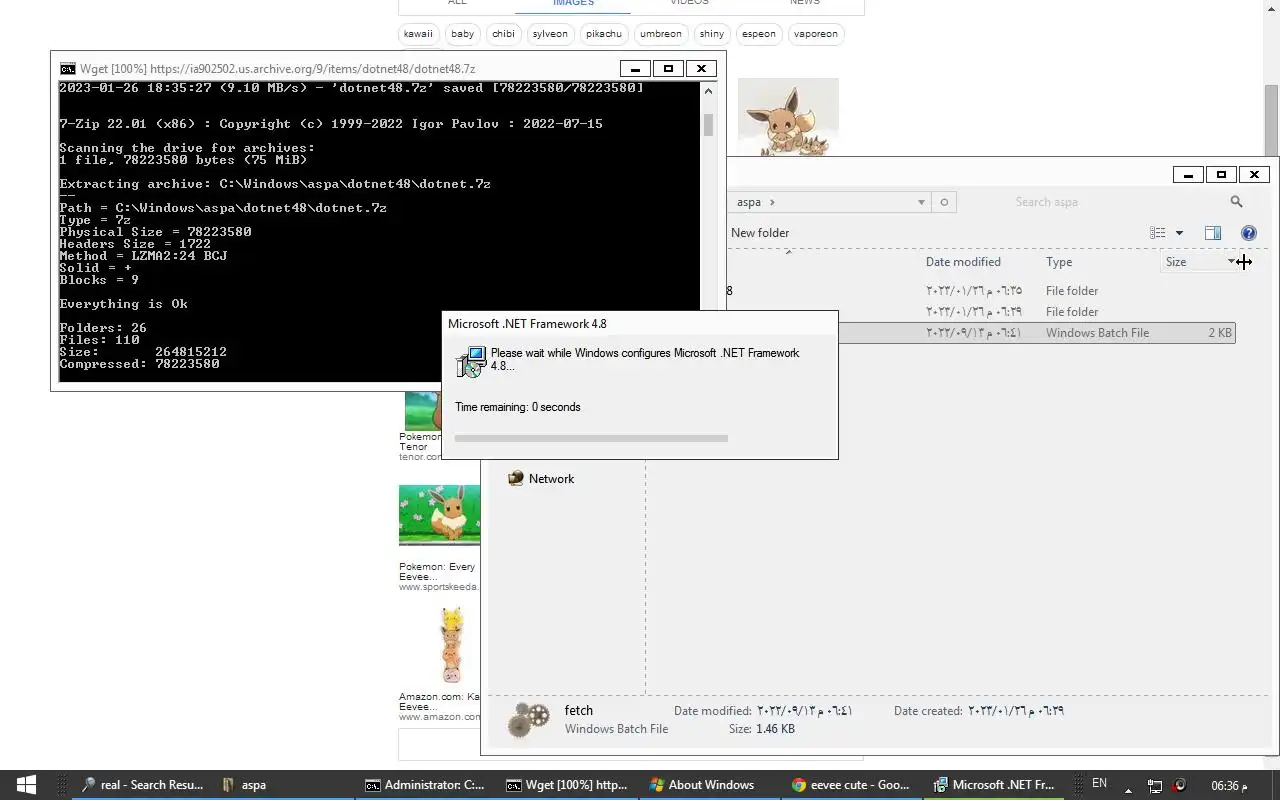Sort by the Date modified column header
Image resolution: width=1280 pixels, height=800 pixels.
click(x=963, y=262)
